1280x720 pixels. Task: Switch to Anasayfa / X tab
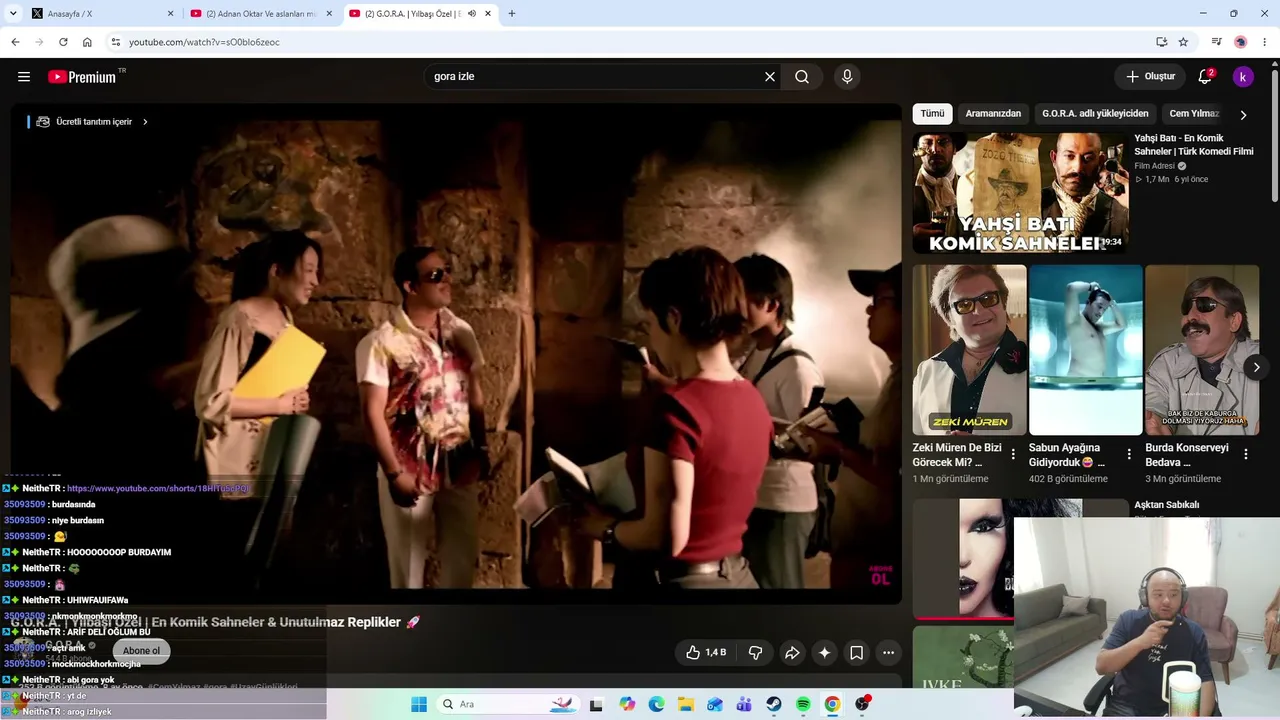pyautogui.click(x=100, y=14)
